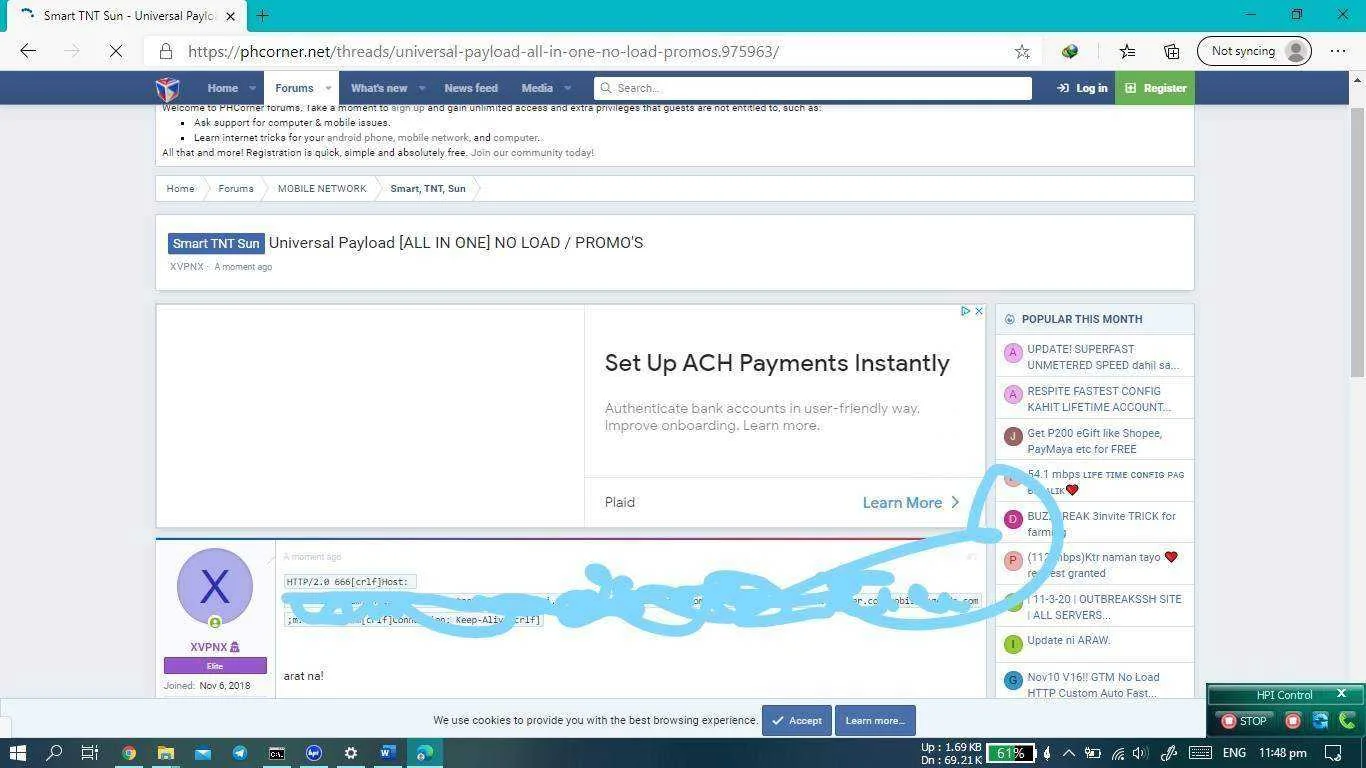This screenshot has height=768, width=1366.
Task: Click the Smart TNT Sun thread prefix label
Action: (x=215, y=243)
